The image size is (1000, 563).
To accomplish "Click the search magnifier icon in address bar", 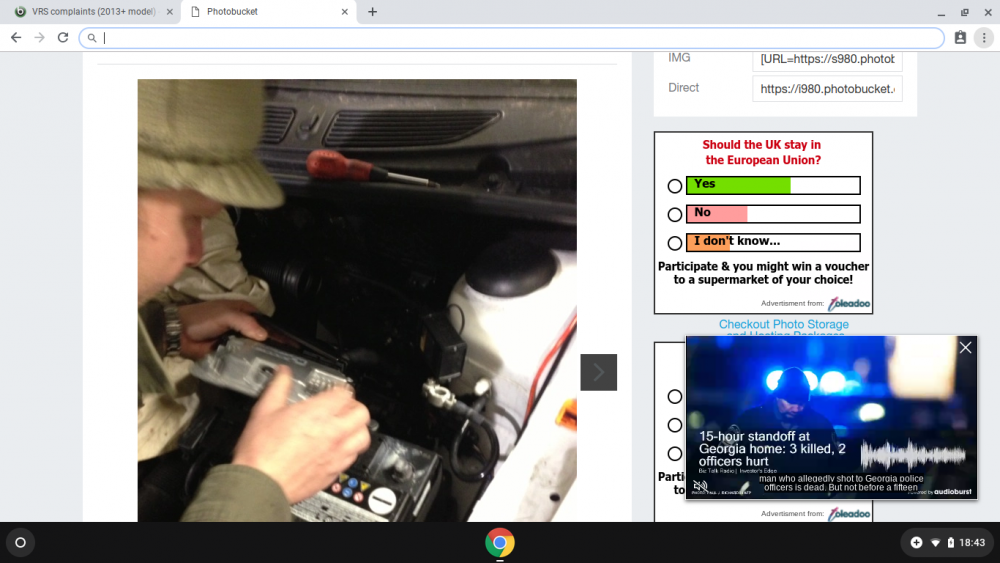I will (92, 38).
